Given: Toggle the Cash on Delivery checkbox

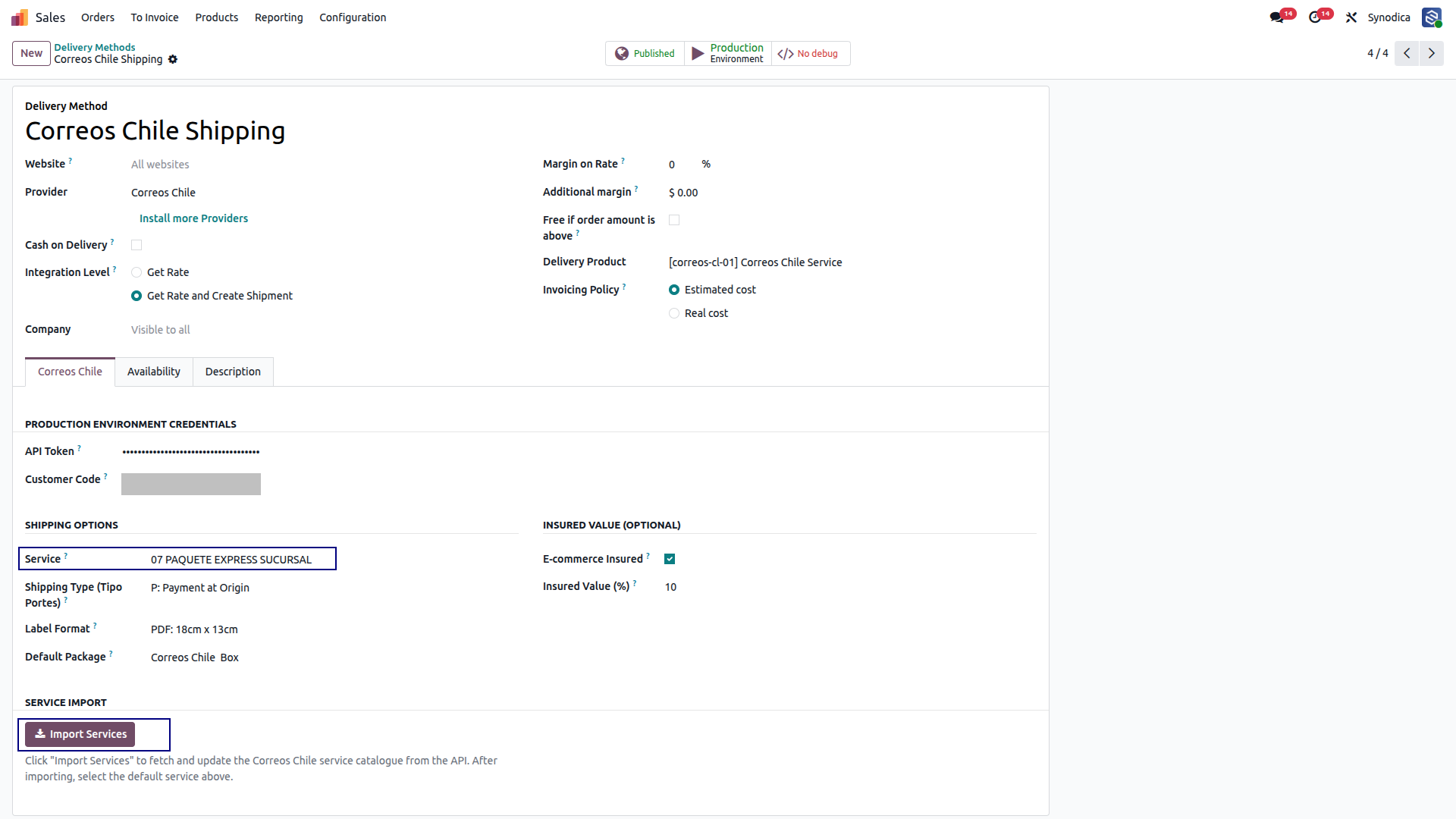Looking at the screenshot, I should (x=136, y=245).
